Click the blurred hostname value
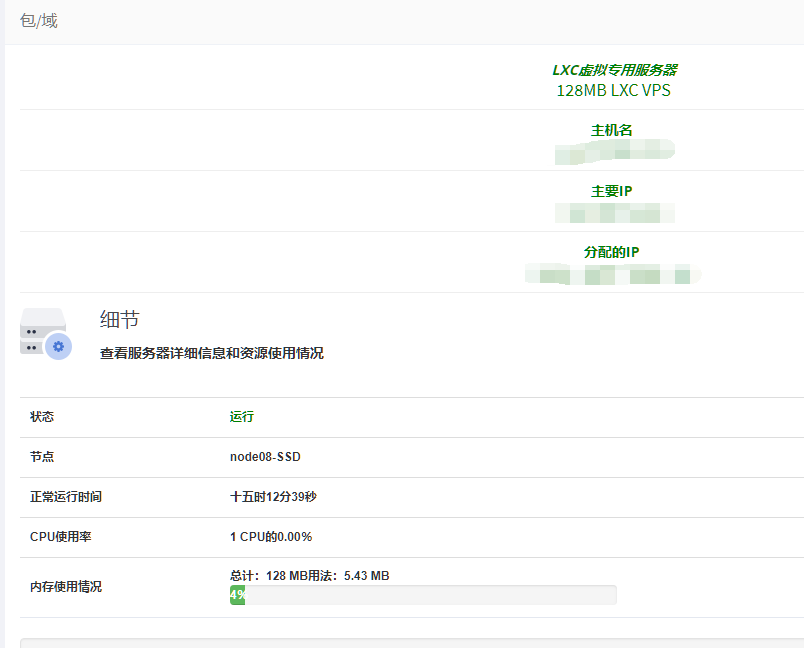 click(x=615, y=152)
